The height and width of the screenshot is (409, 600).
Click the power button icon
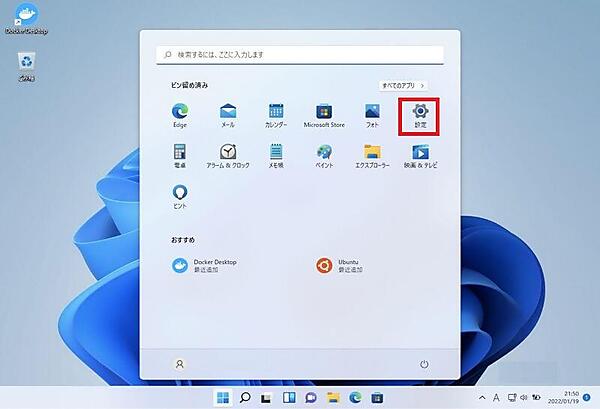tap(424, 364)
